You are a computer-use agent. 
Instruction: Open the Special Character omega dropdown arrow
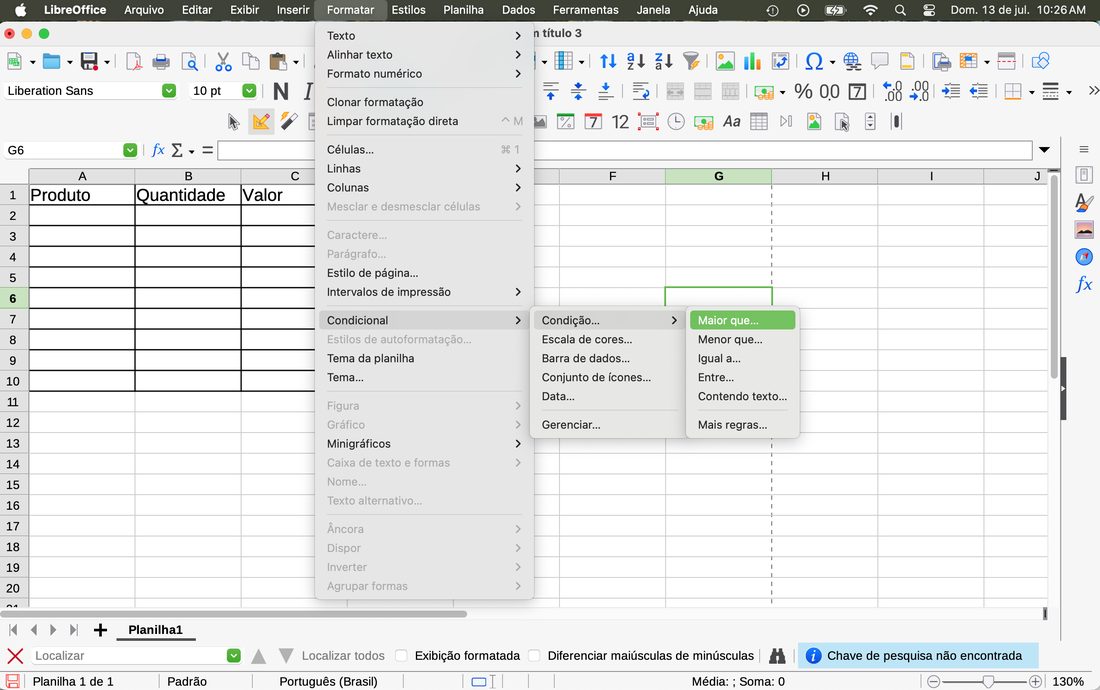[833, 62]
